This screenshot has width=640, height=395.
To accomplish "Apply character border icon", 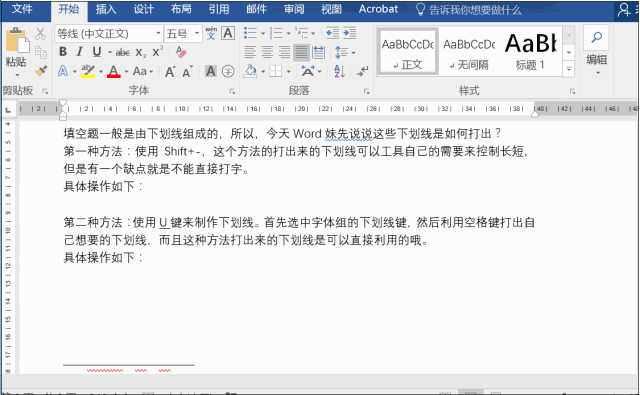I will pyautogui.click(x=228, y=33).
